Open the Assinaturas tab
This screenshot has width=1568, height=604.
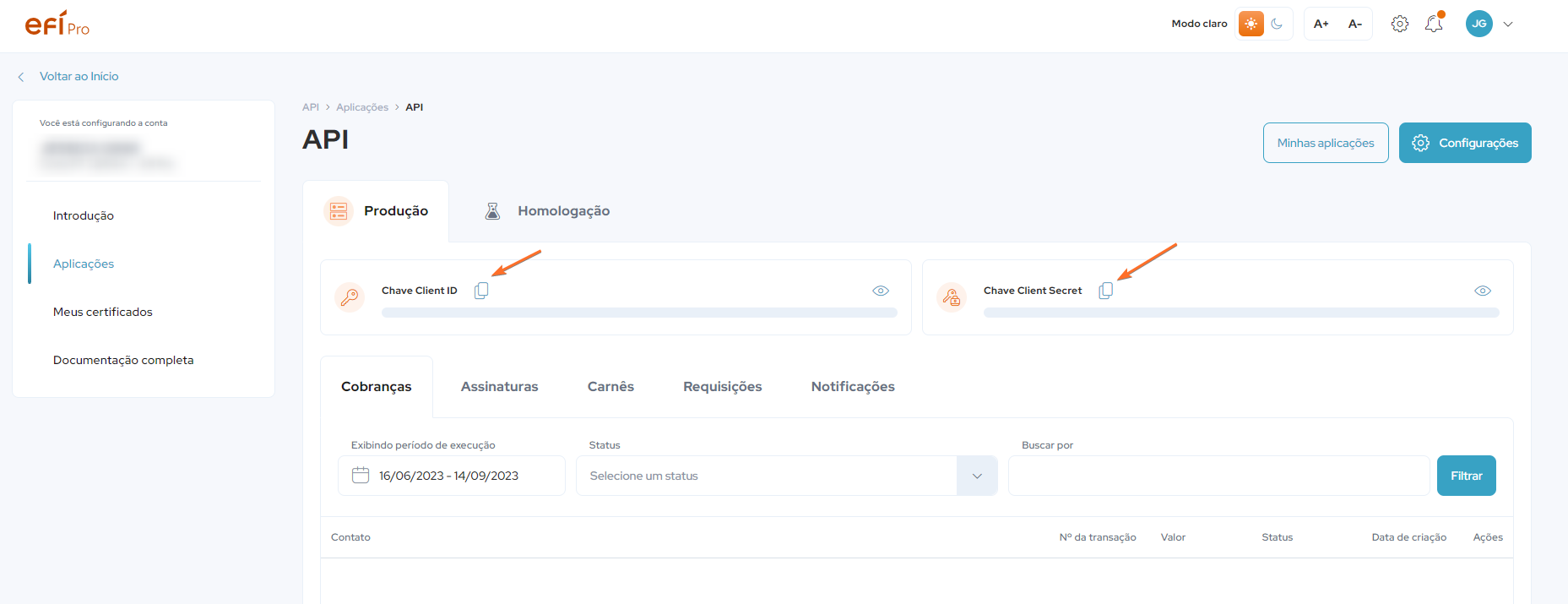pos(499,387)
